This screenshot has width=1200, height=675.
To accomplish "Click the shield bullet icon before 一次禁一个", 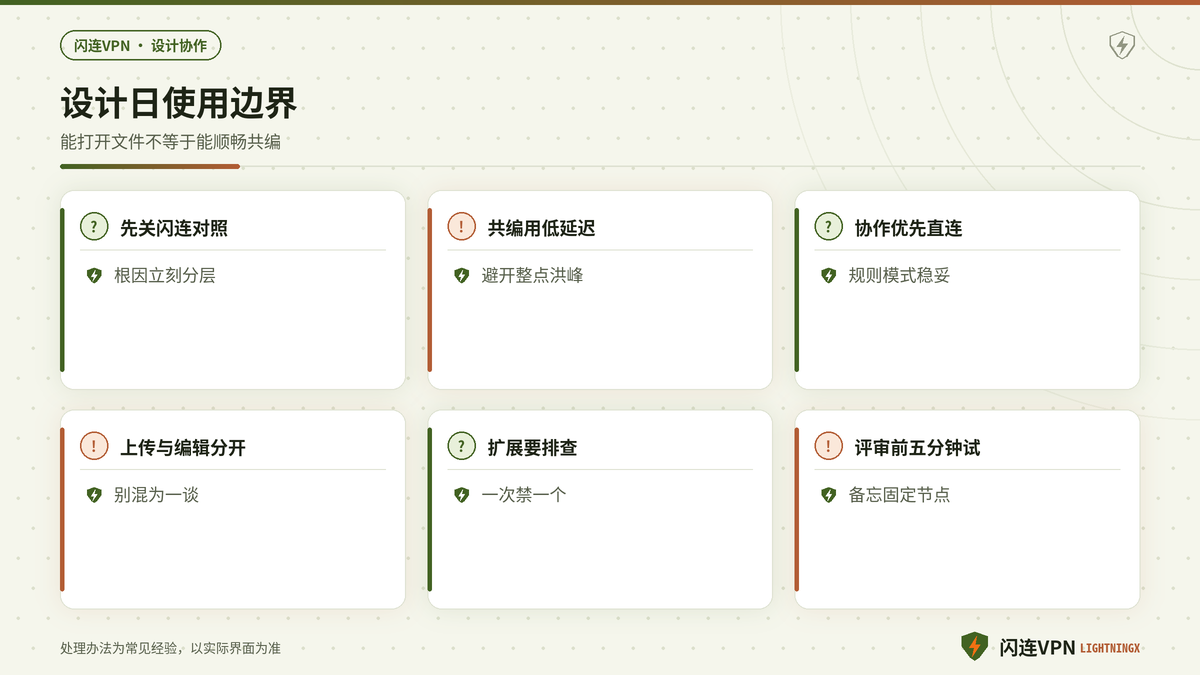I will coord(461,495).
